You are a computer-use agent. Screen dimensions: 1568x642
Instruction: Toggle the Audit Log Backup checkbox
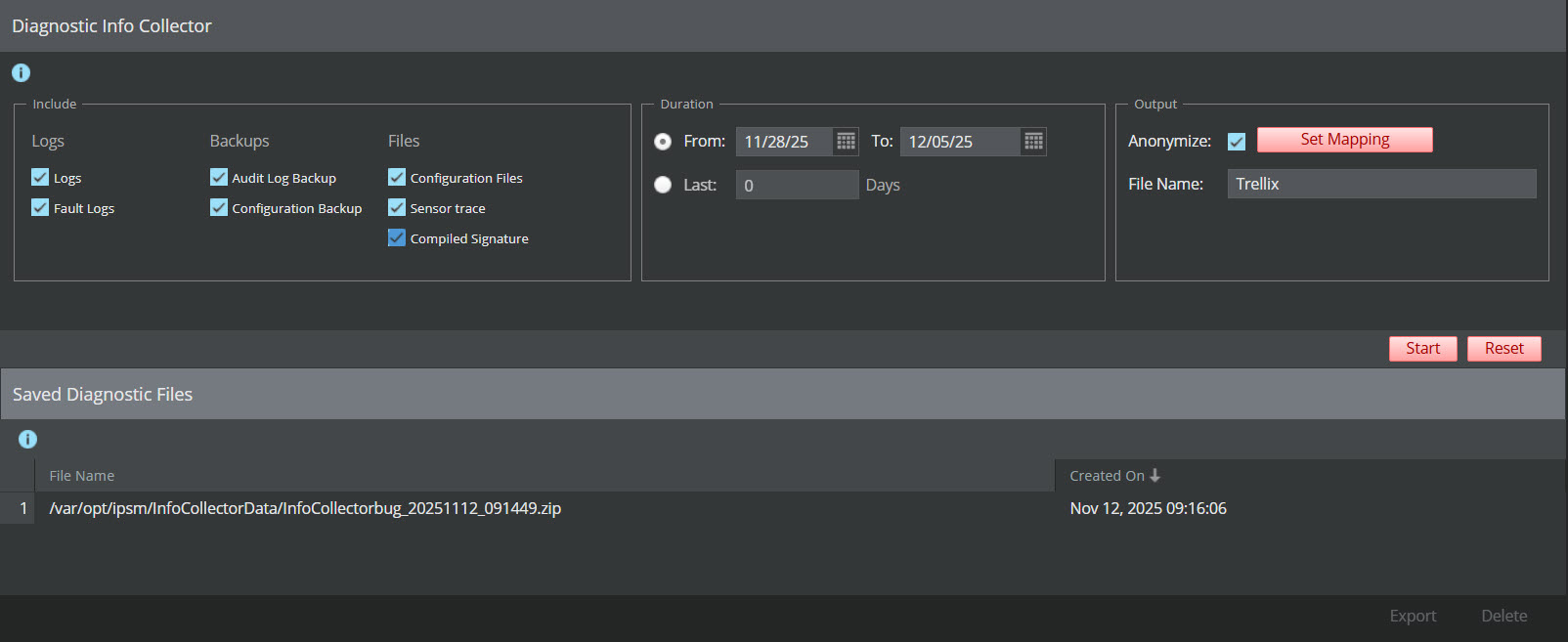(x=219, y=177)
